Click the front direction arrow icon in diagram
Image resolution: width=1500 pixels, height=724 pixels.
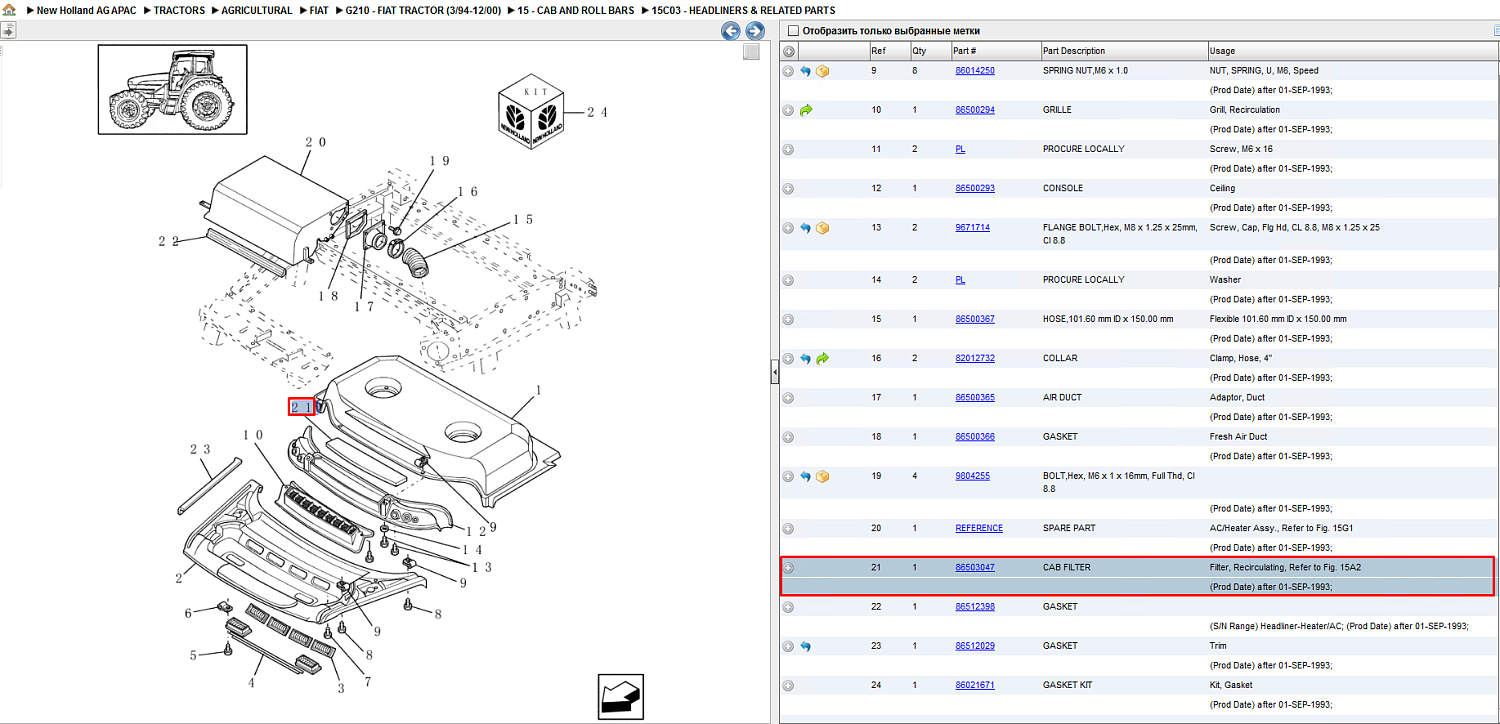click(x=620, y=695)
